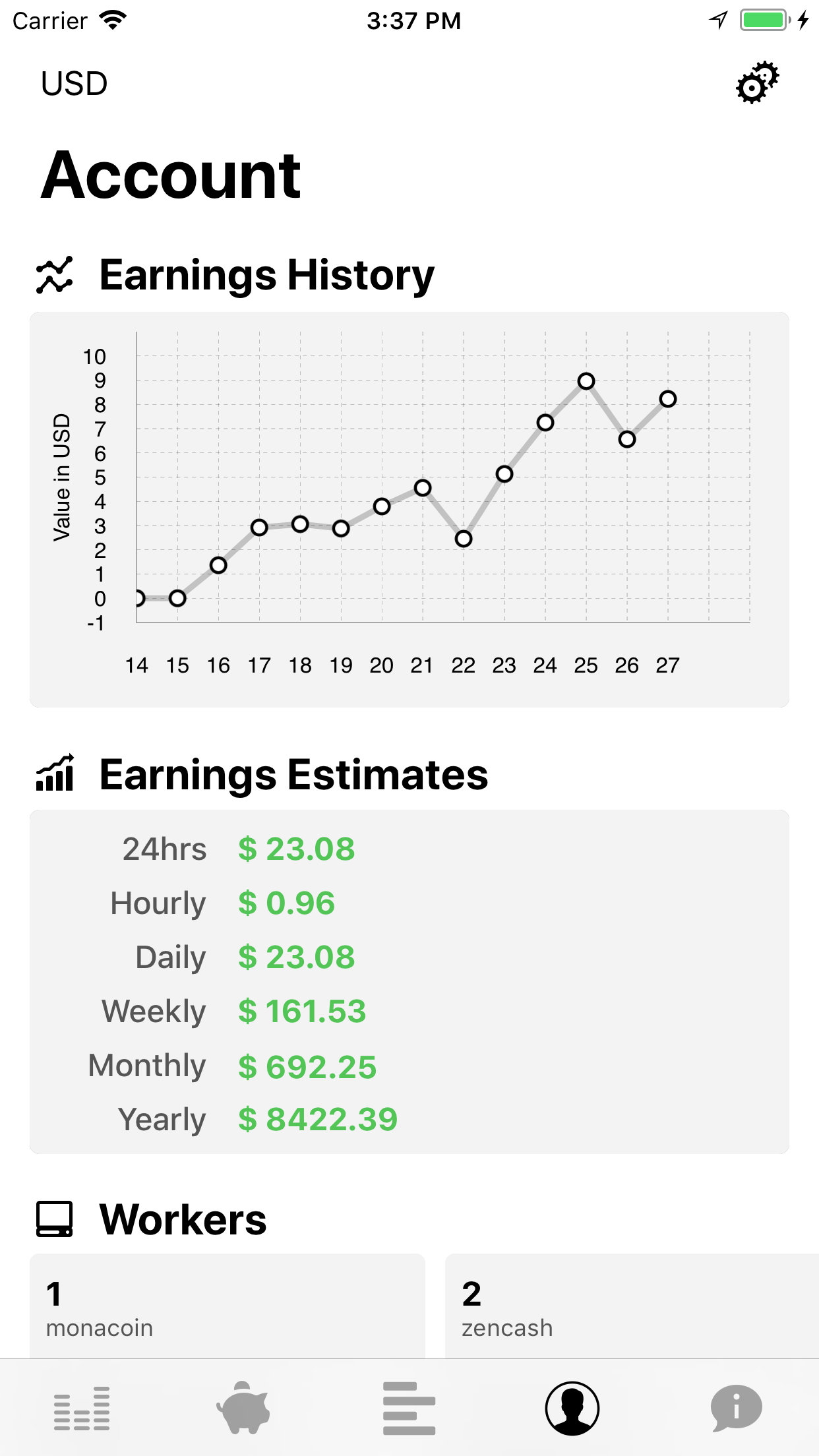Tap the Weekly estimate $ 161.53

302,1012
